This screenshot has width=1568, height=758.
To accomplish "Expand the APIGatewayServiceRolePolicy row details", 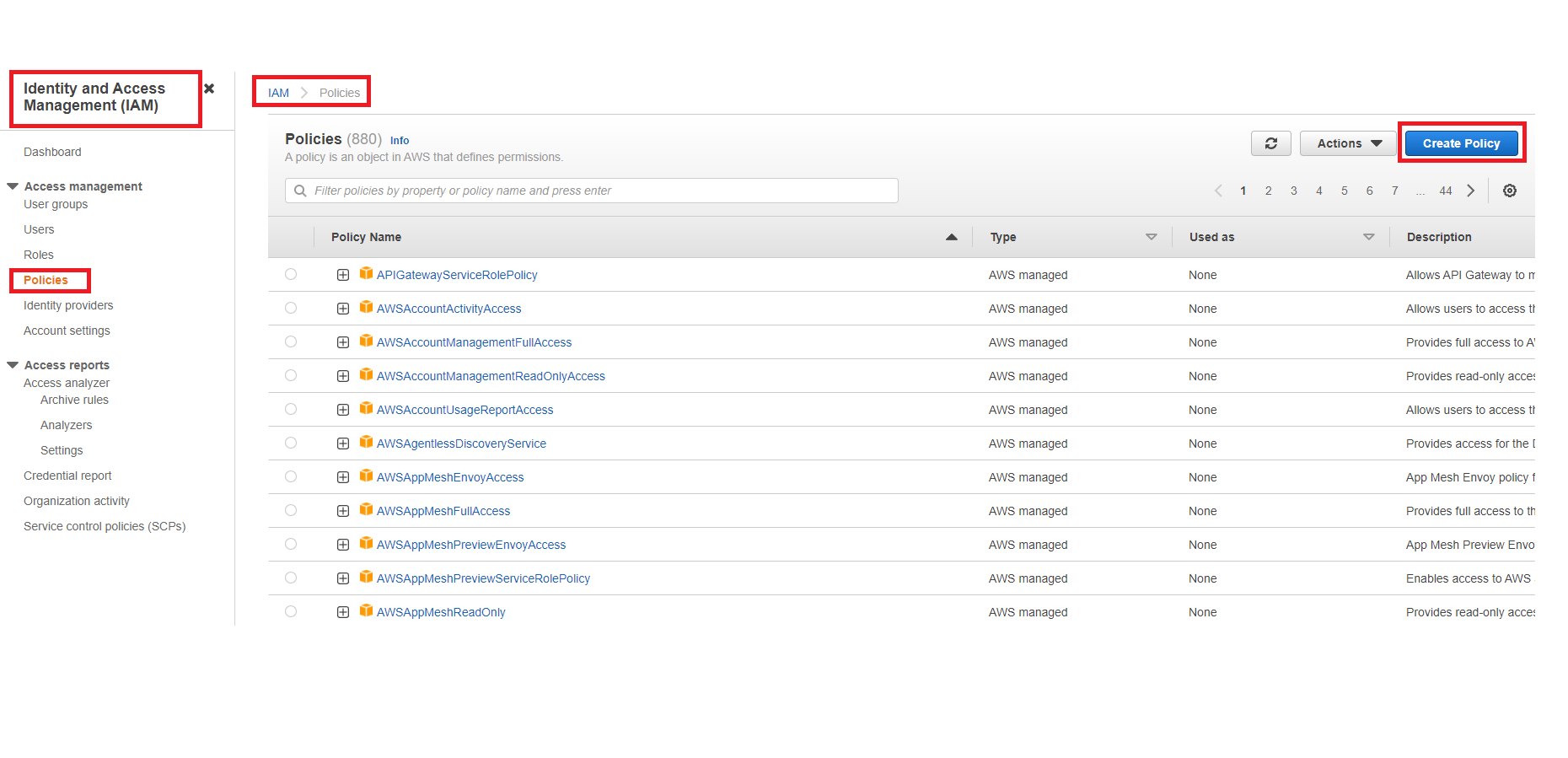I will [x=343, y=275].
